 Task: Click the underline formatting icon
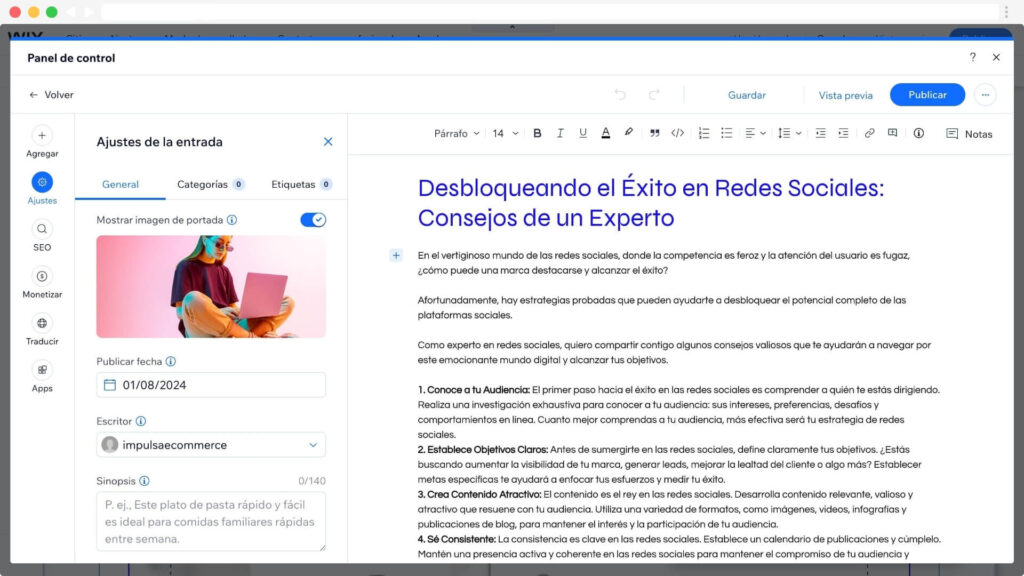click(x=583, y=133)
